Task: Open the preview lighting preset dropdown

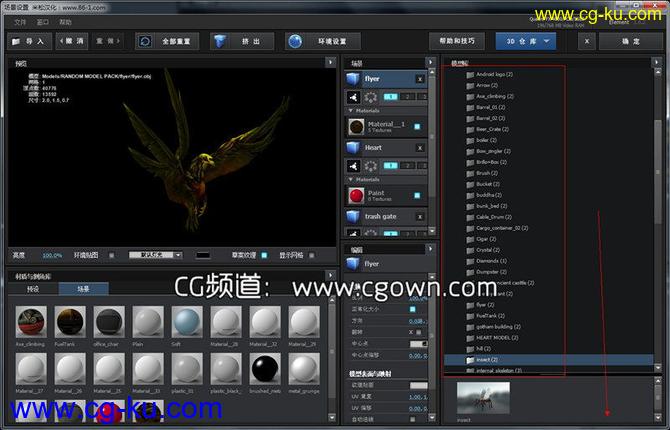Action: pos(156,255)
